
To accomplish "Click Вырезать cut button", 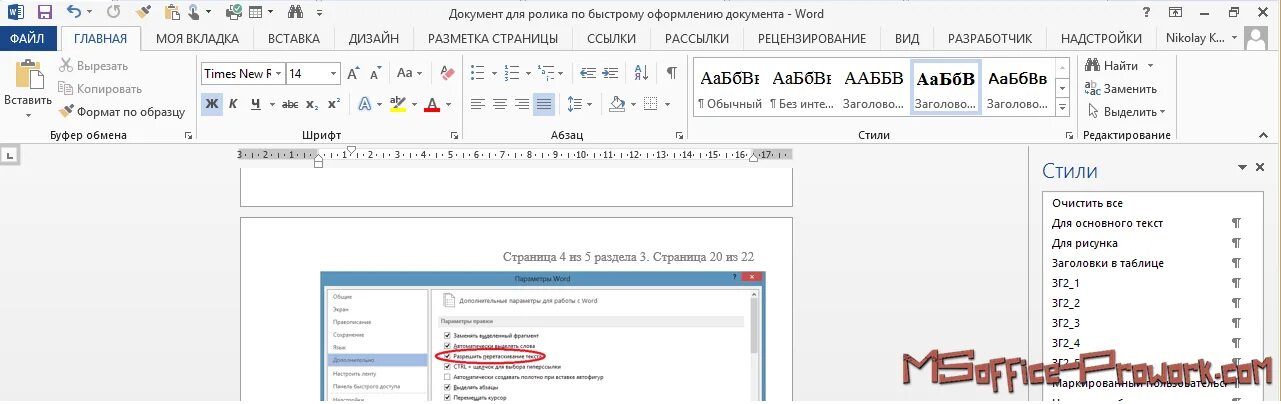I will pyautogui.click(x=93, y=66).
